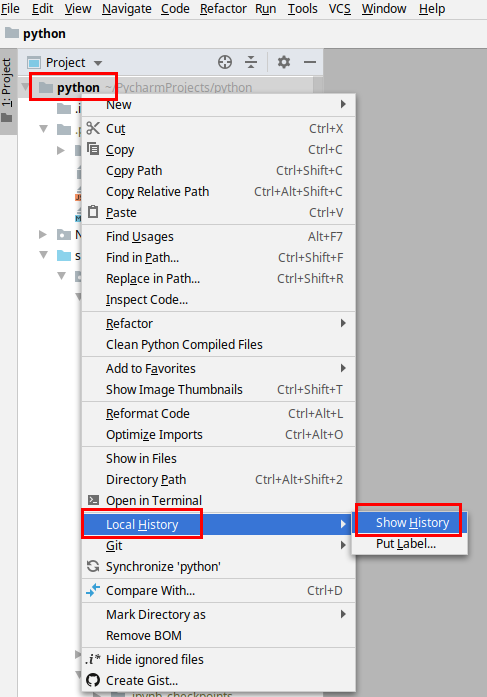Select Copy Path from context menu

219,170
